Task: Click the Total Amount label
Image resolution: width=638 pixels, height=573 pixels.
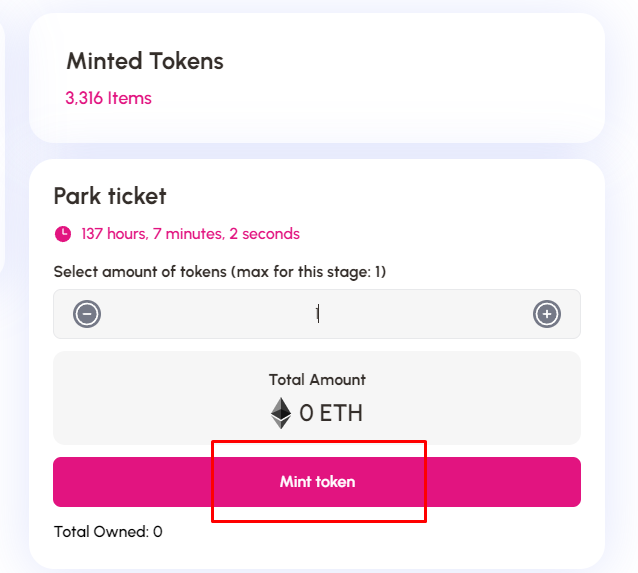Action: click(317, 380)
